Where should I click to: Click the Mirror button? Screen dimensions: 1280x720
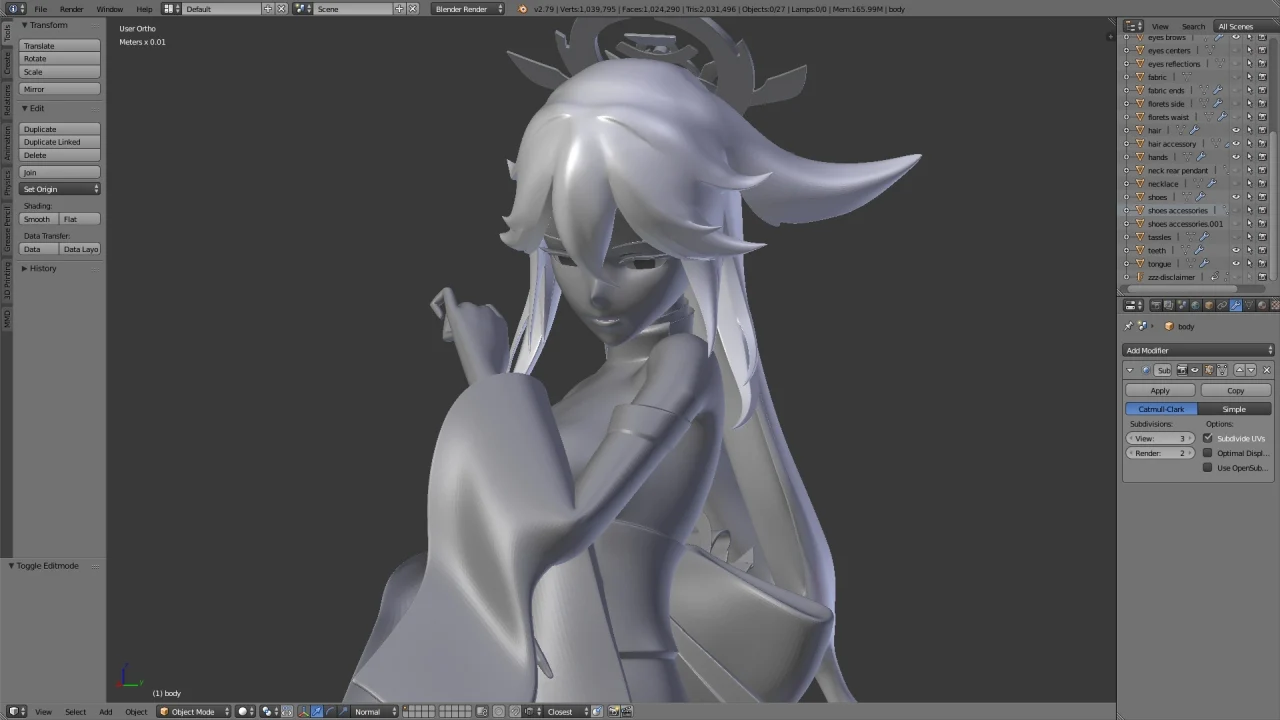60,89
